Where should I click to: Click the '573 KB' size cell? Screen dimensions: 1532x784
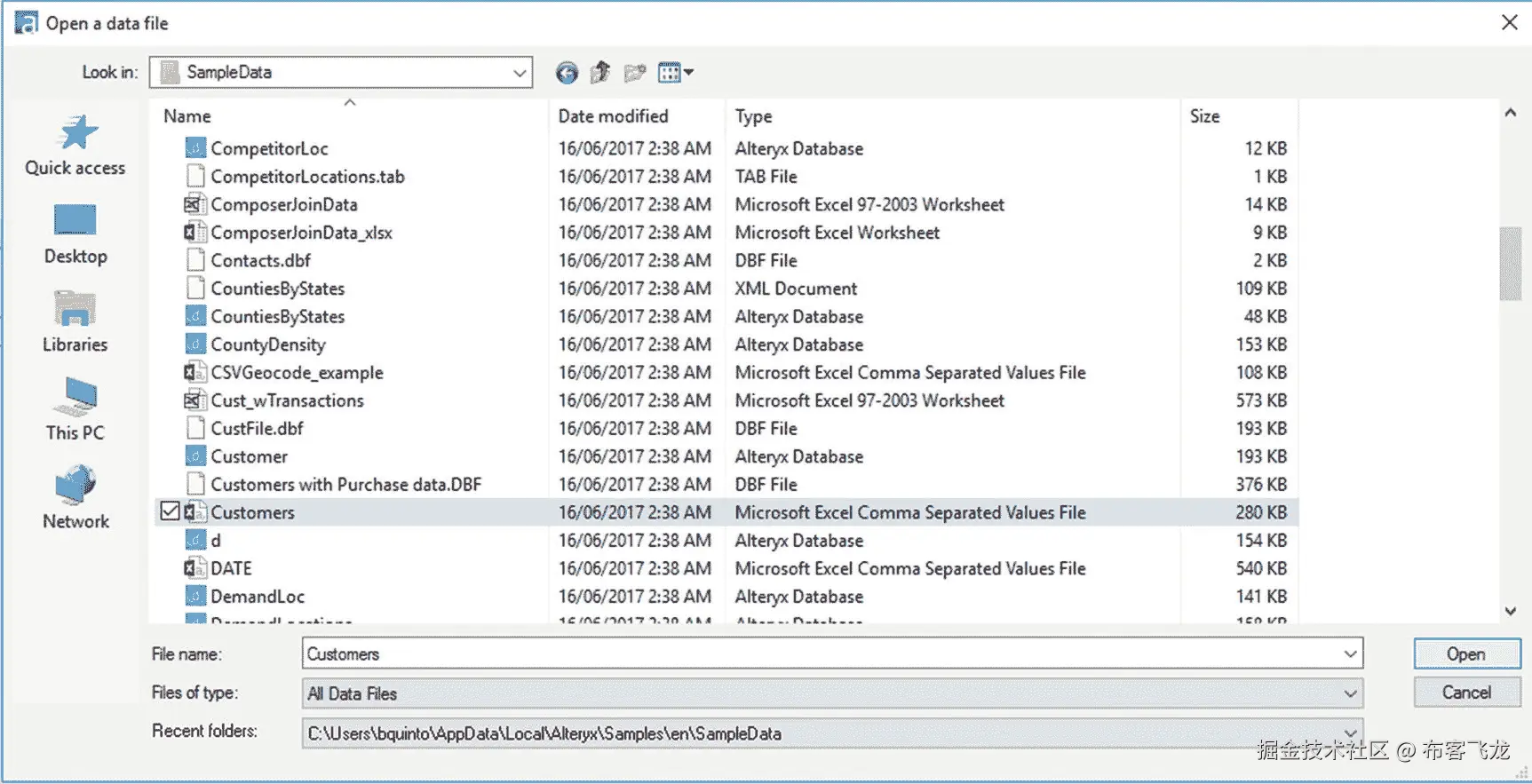[1261, 400]
